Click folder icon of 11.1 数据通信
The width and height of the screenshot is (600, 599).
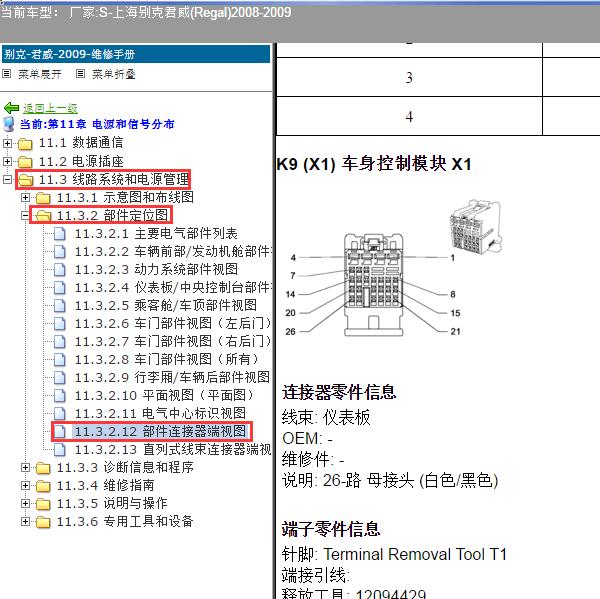coord(25,144)
